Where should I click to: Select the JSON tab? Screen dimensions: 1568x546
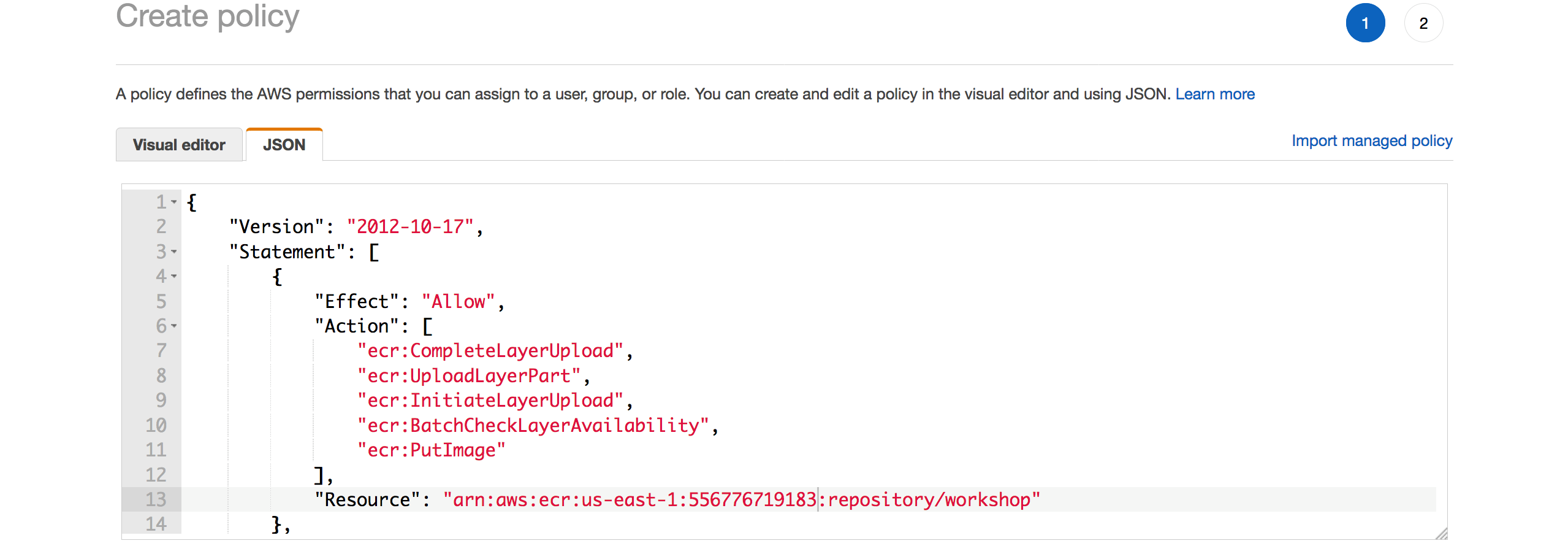pyautogui.click(x=284, y=145)
